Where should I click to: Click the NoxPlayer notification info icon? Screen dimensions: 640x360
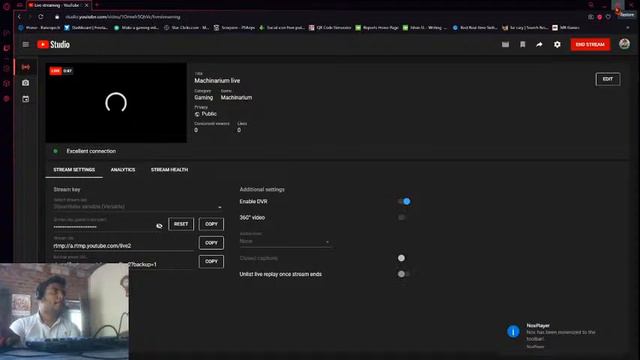click(513, 331)
